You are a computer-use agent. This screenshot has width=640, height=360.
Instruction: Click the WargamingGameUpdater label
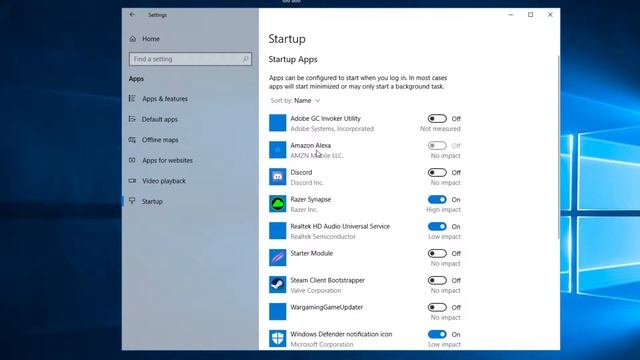(x=327, y=307)
